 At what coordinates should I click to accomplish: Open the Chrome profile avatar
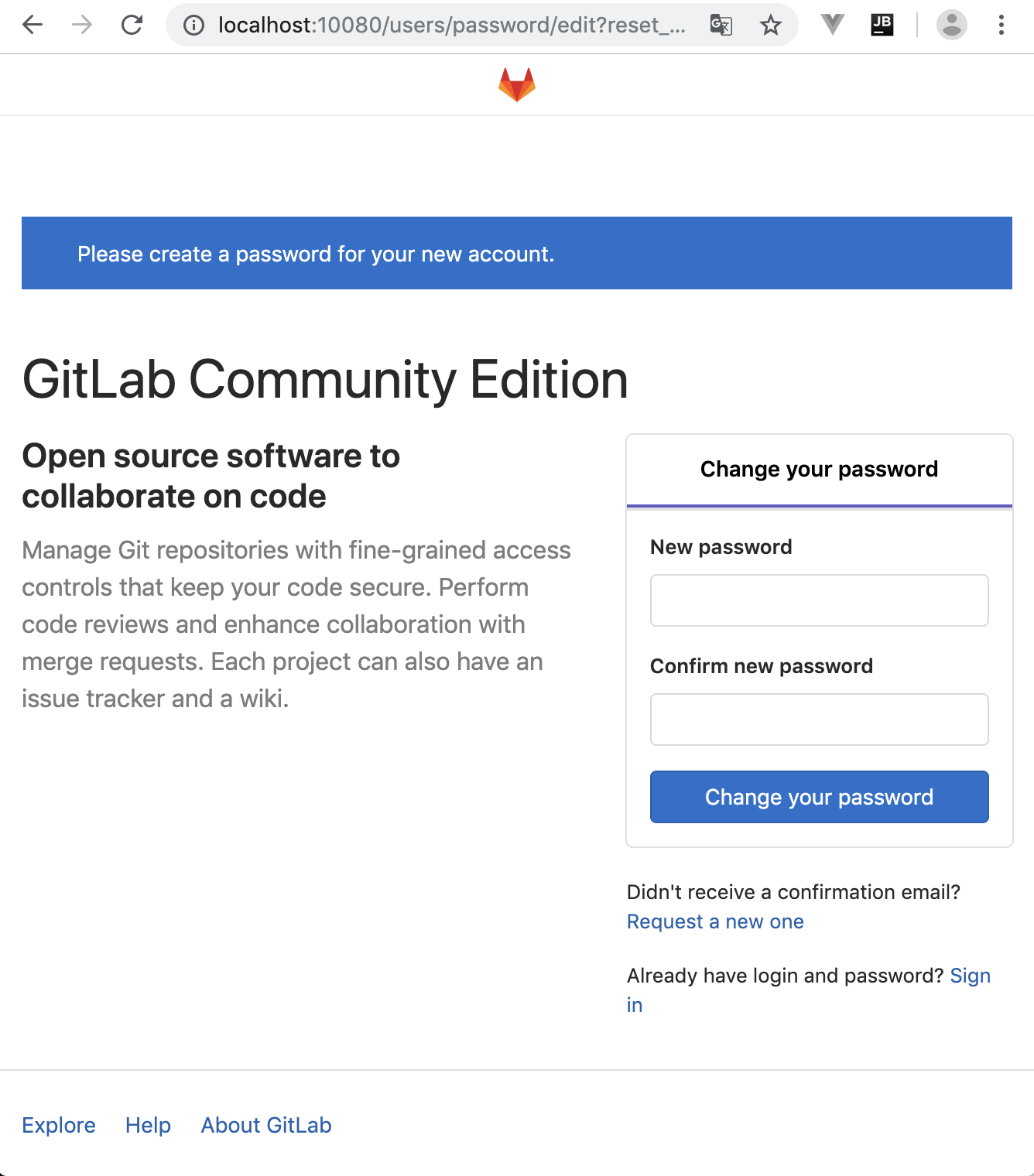(952, 25)
